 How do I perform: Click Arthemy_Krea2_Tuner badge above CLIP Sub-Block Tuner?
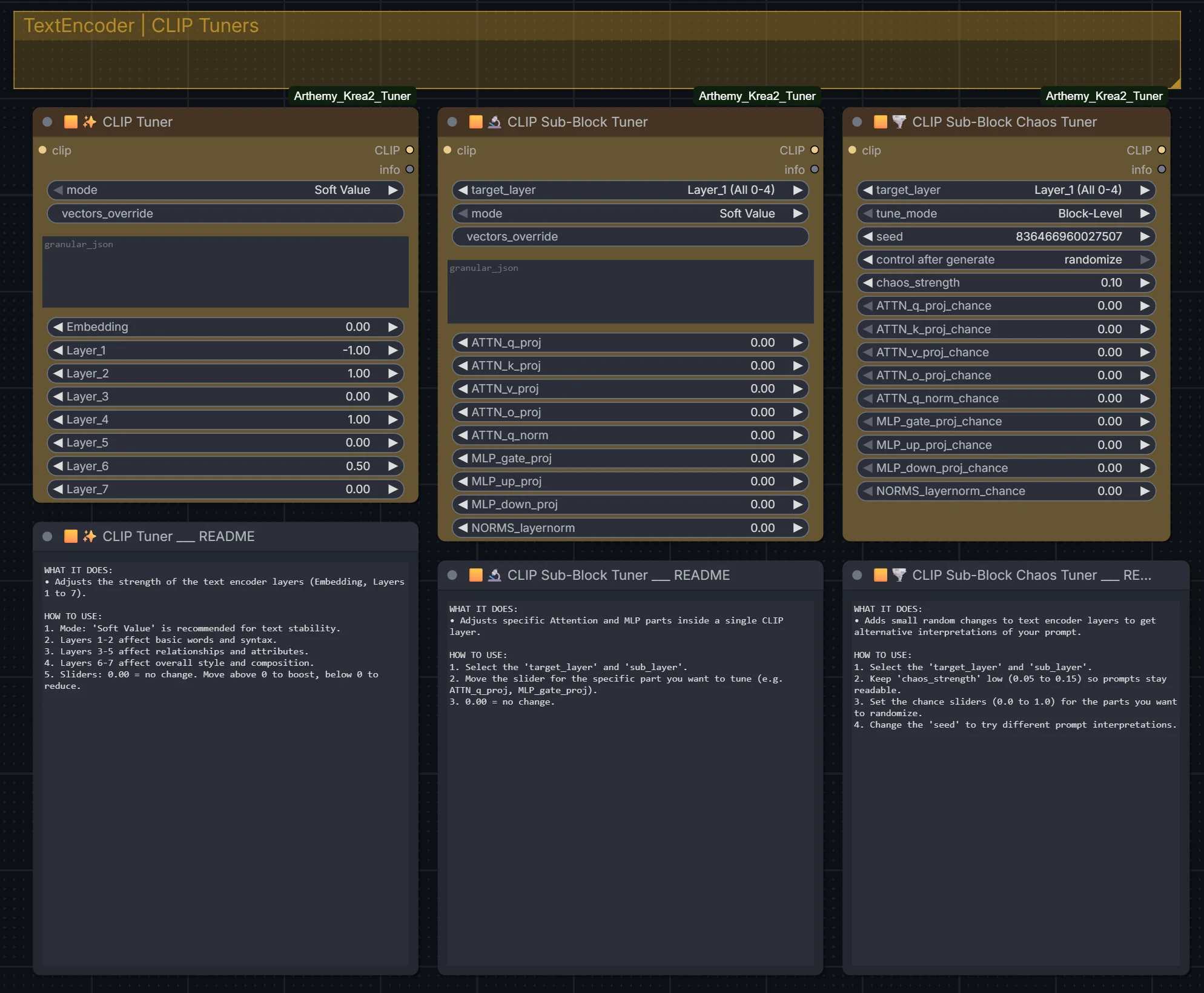click(x=757, y=96)
